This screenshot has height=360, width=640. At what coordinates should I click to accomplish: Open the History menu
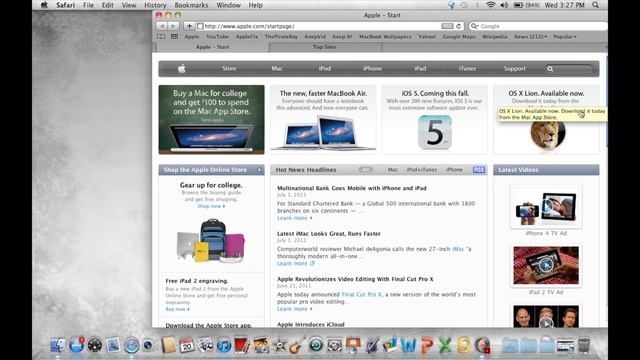point(155,5)
